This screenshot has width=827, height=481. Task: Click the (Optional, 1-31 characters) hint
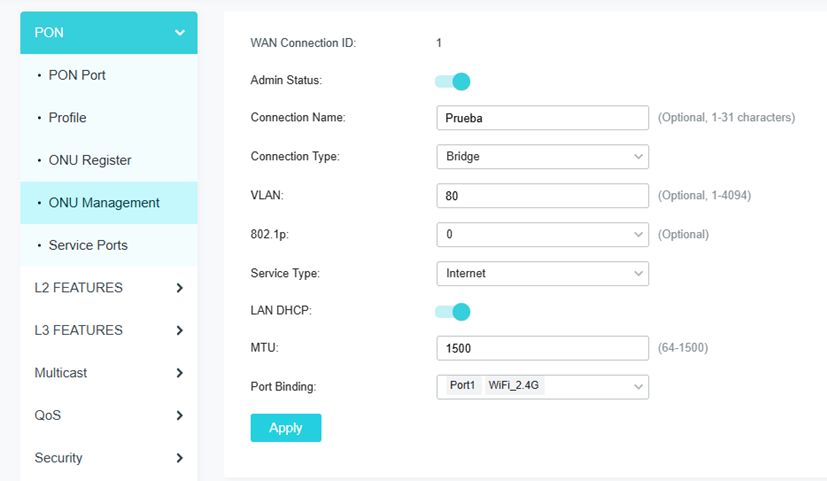pos(726,118)
